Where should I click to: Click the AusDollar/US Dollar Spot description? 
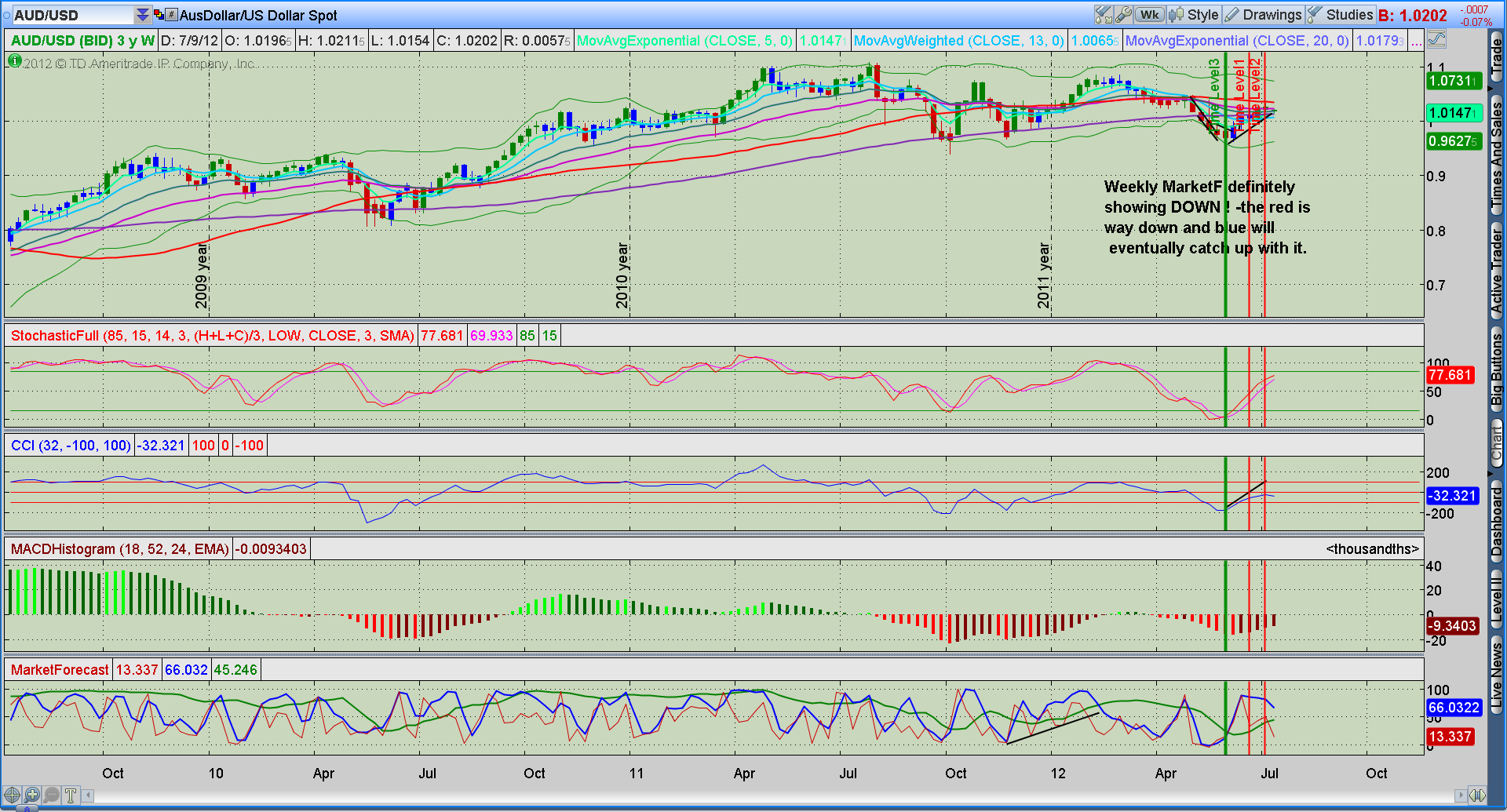coord(258,15)
